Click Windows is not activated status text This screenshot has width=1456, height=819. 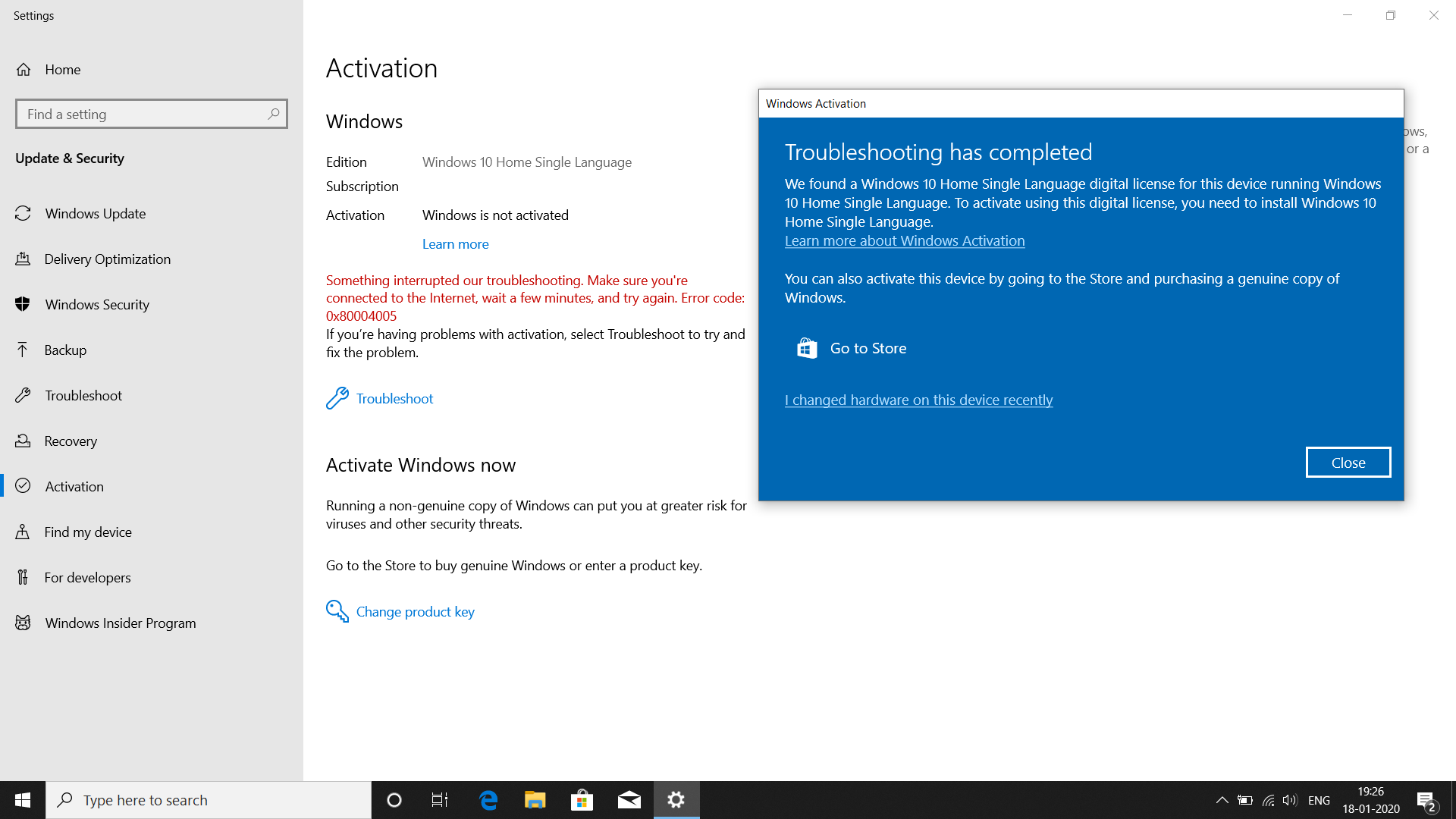[x=495, y=215]
